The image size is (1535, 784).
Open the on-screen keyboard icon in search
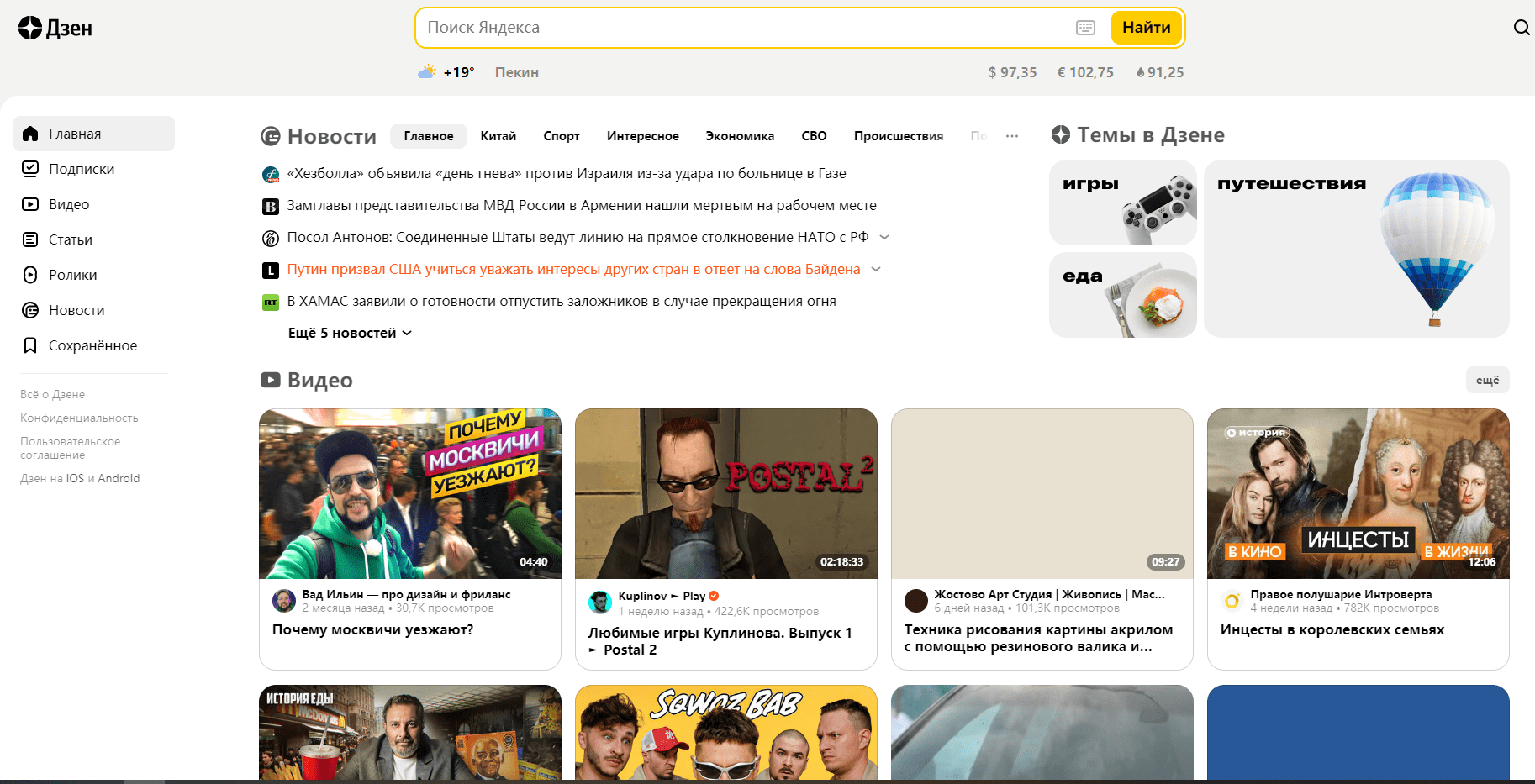tap(1085, 28)
